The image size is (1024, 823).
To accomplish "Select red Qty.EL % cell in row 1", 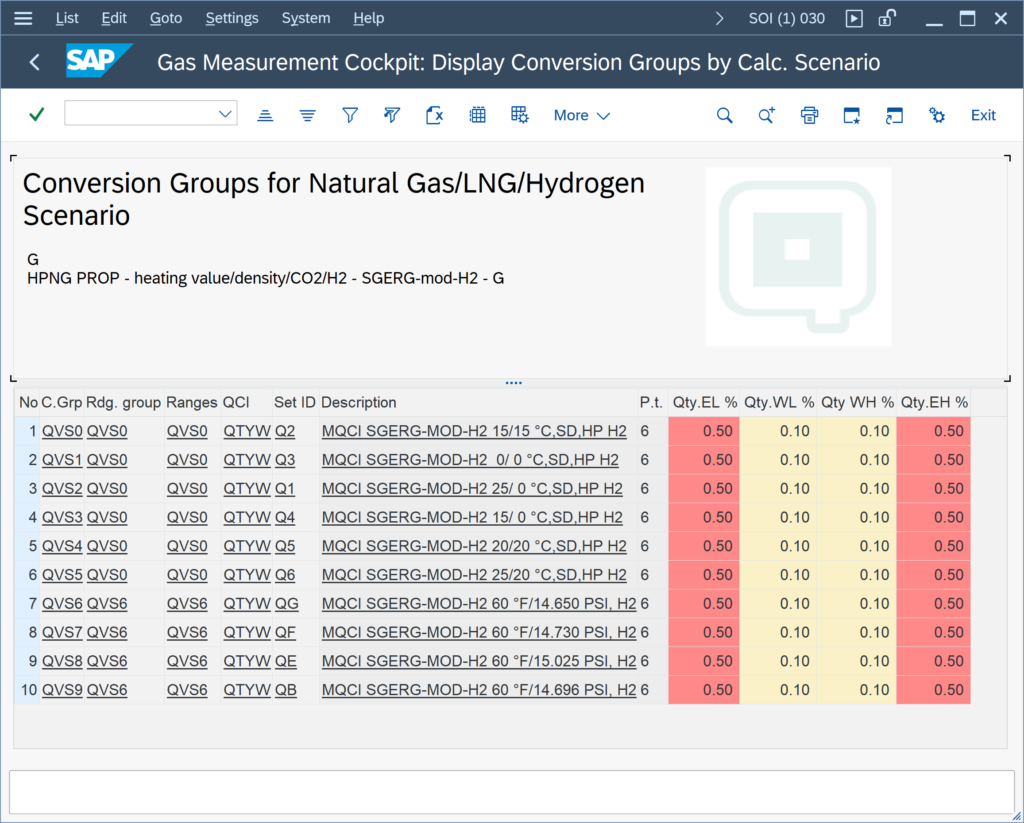I will coord(704,431).
